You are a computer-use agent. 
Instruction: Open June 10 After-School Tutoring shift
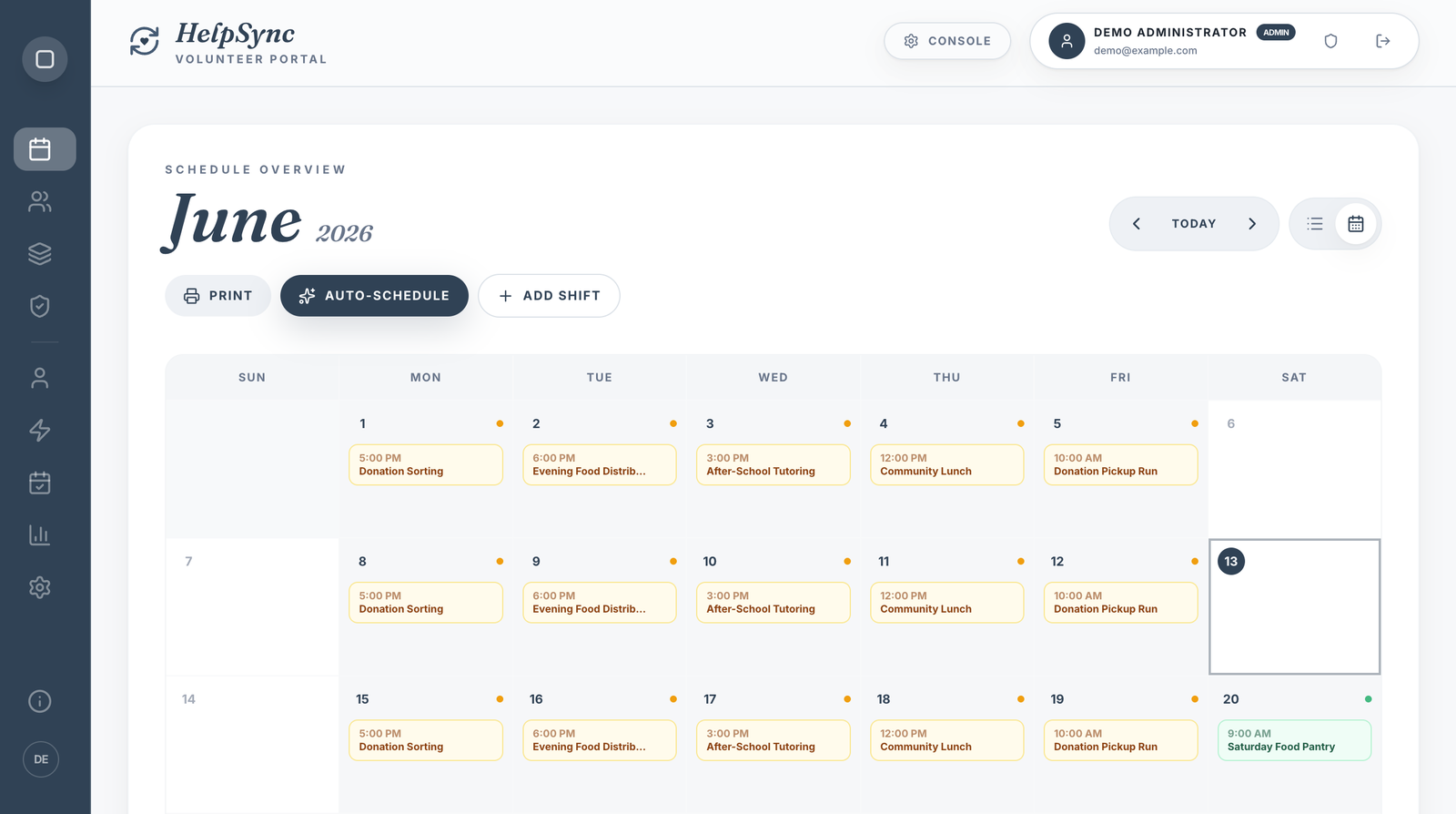773,603
